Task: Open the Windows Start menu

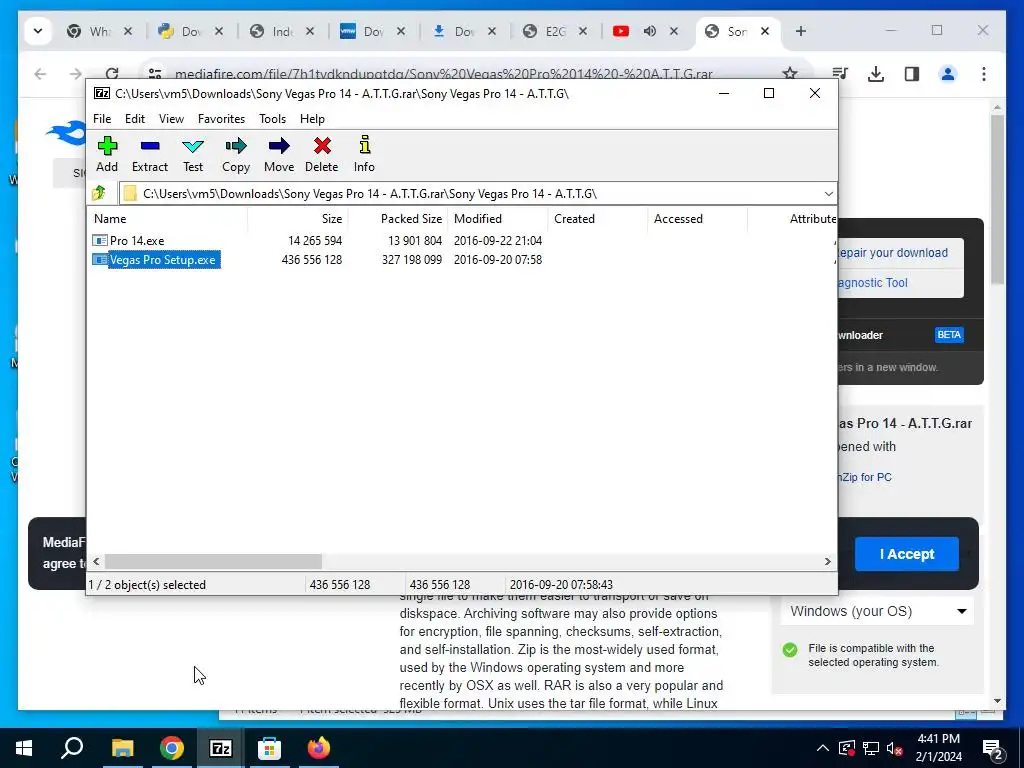Action: 24,748
